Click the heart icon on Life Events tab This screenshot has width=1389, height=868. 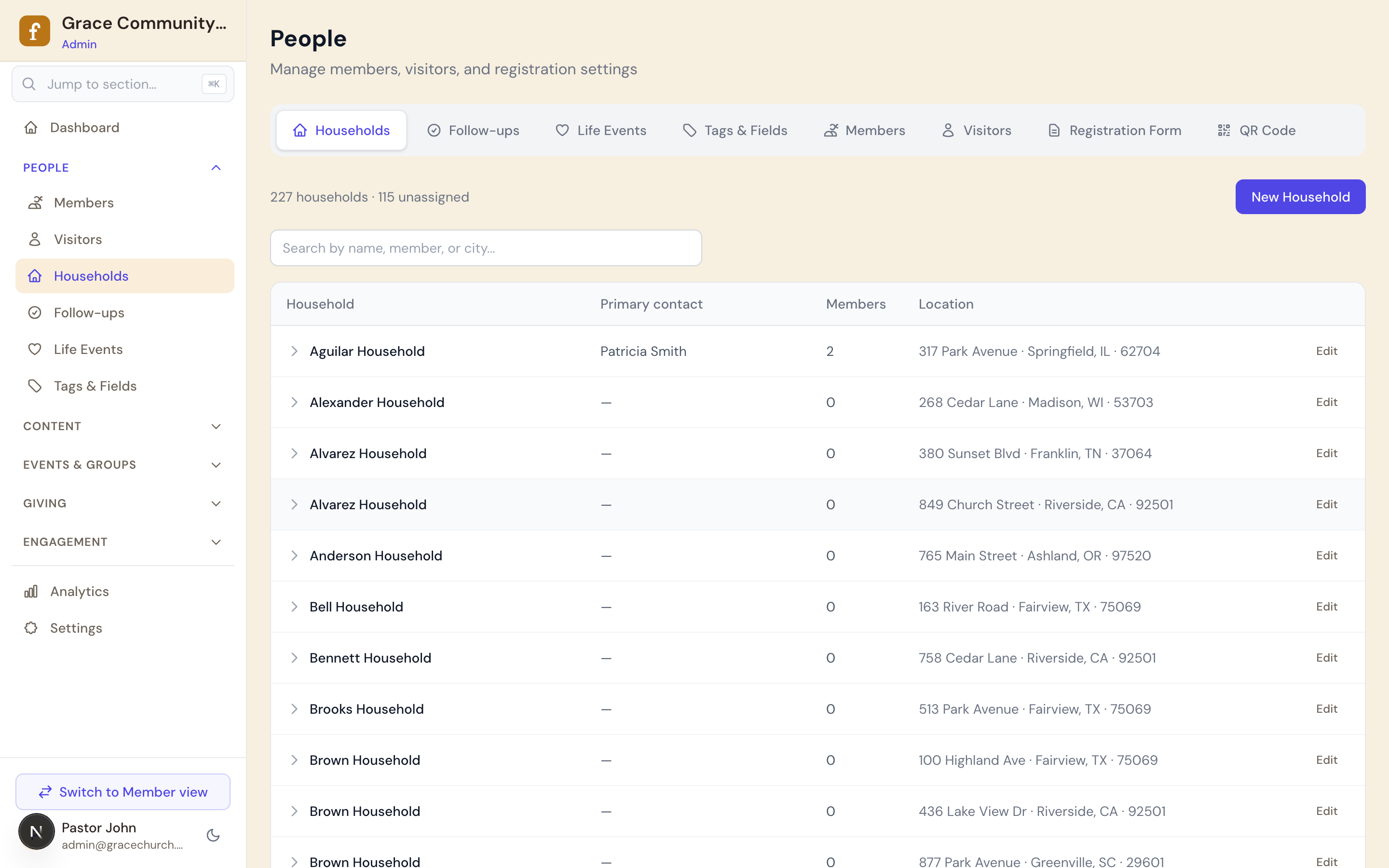[562, 130]
